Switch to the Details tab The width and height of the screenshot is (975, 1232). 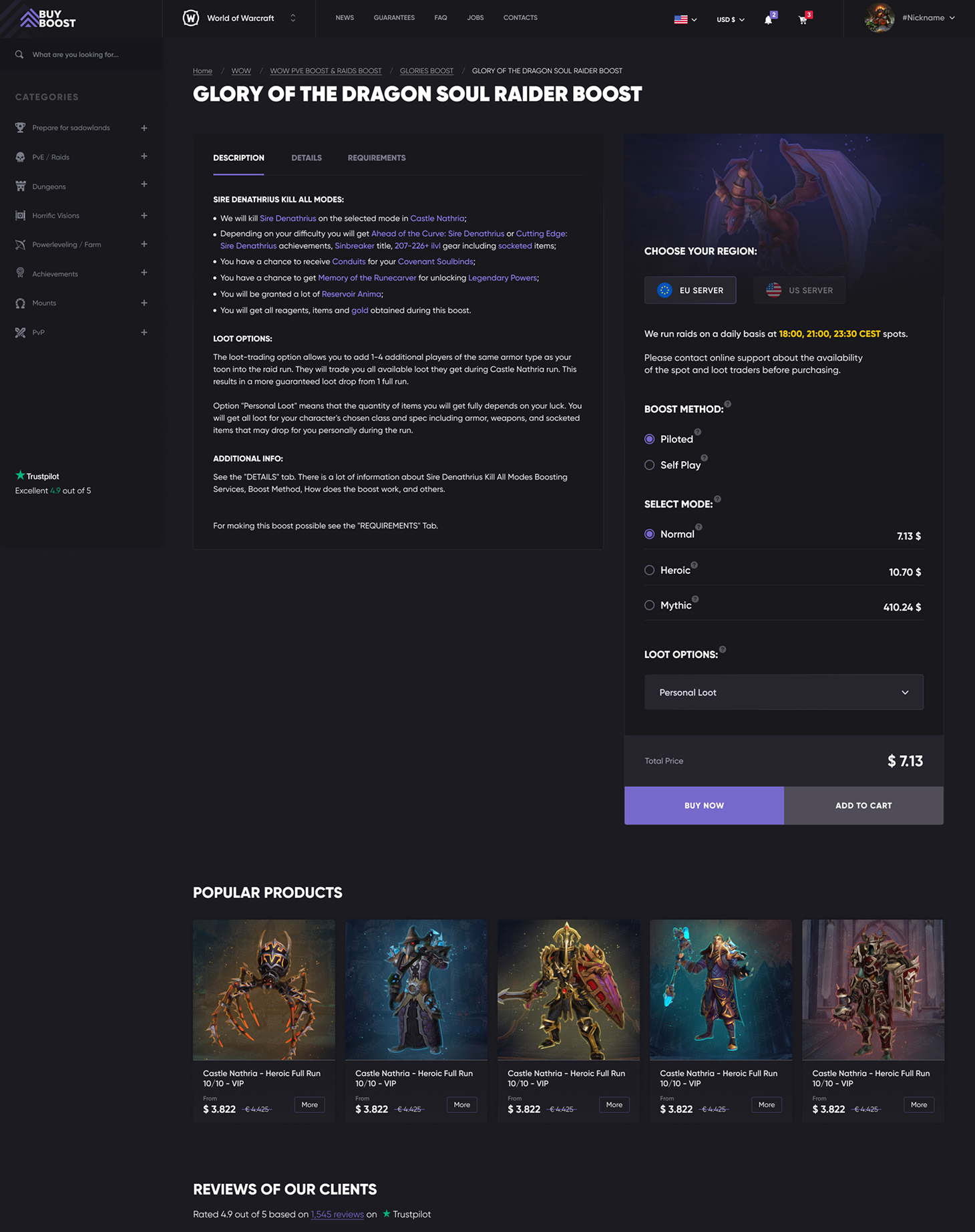pyautogui.click(x=307, y=158)
